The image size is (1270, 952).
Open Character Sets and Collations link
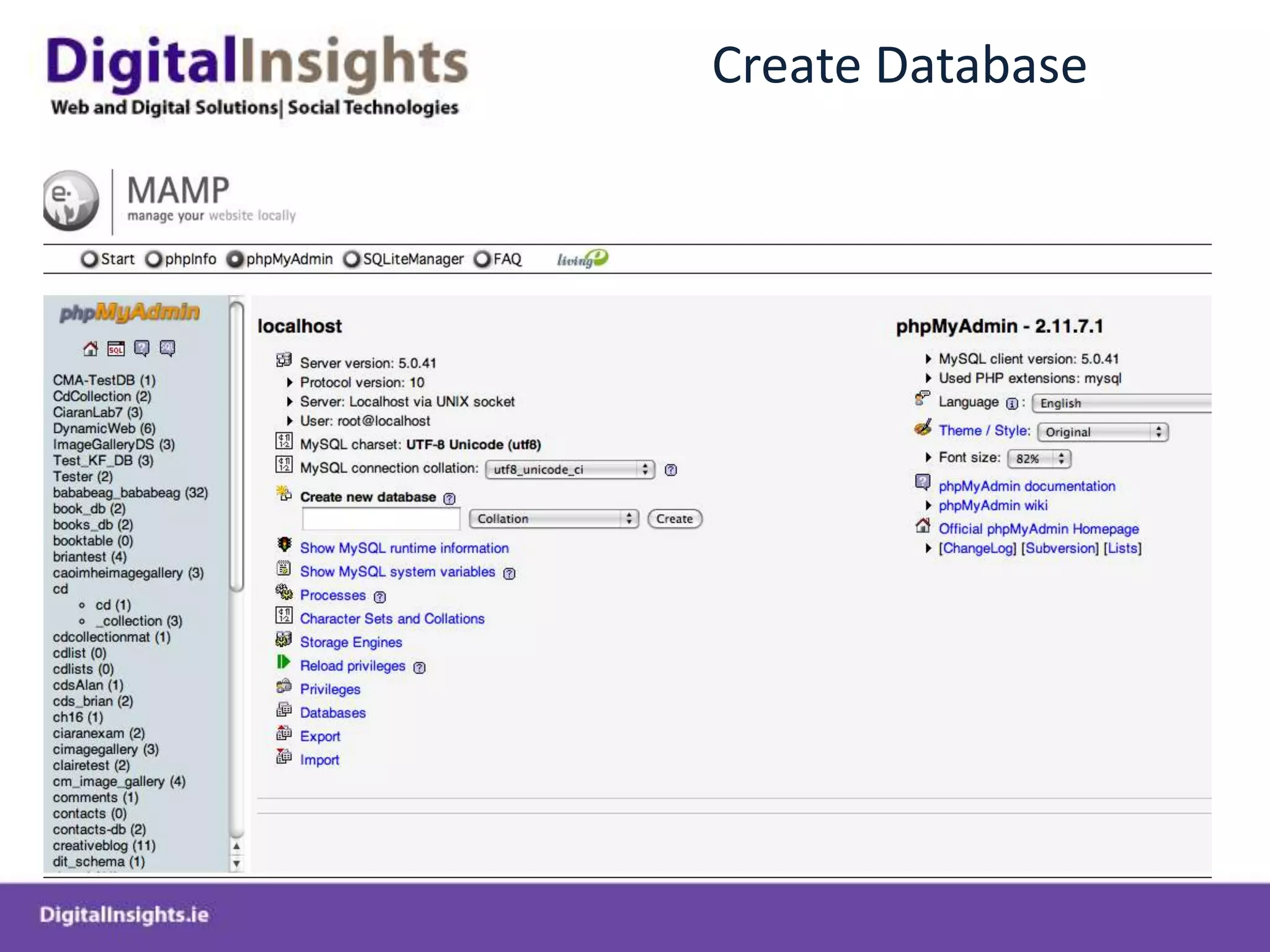click(393, 619)
